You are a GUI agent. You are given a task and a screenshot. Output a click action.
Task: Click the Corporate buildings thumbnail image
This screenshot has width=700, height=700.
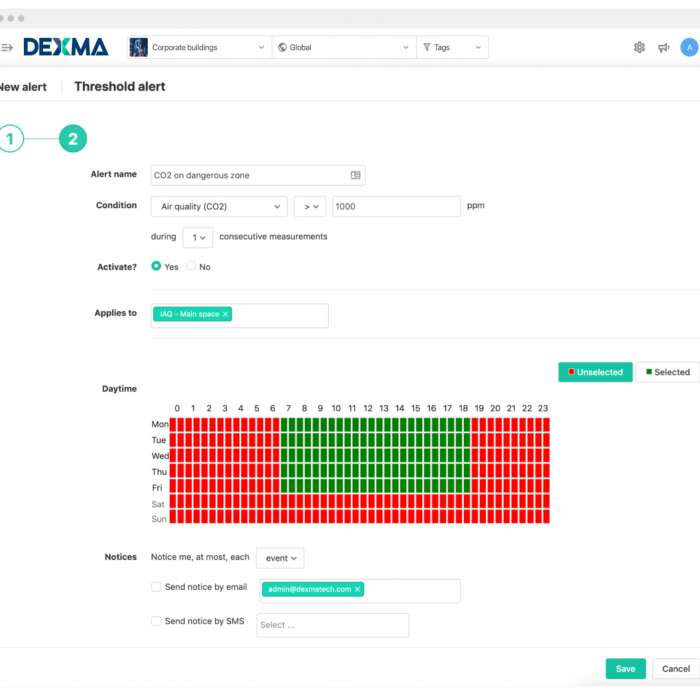(x=138, y=47)
